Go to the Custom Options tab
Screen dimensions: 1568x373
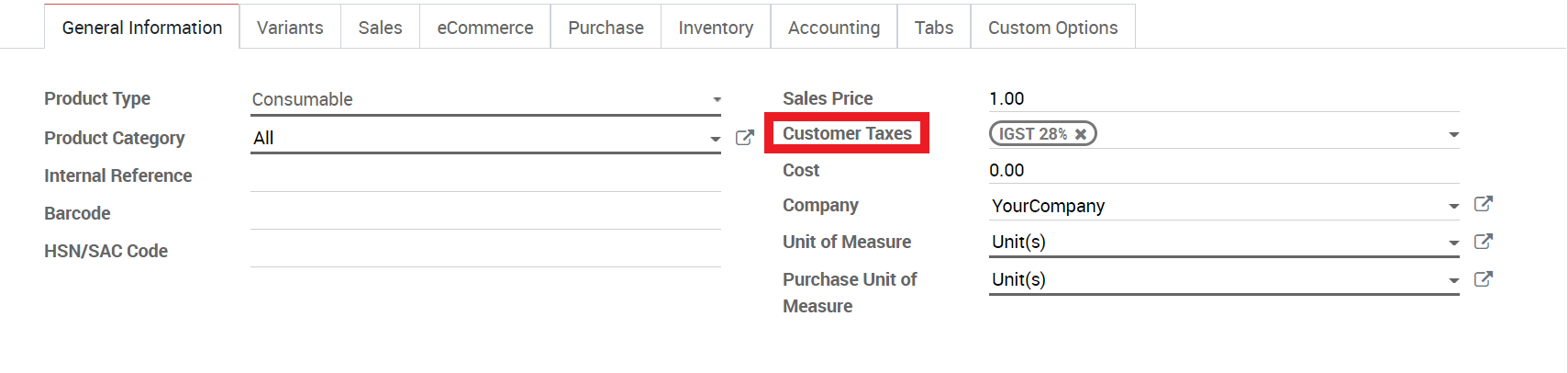pos(1052,28)
